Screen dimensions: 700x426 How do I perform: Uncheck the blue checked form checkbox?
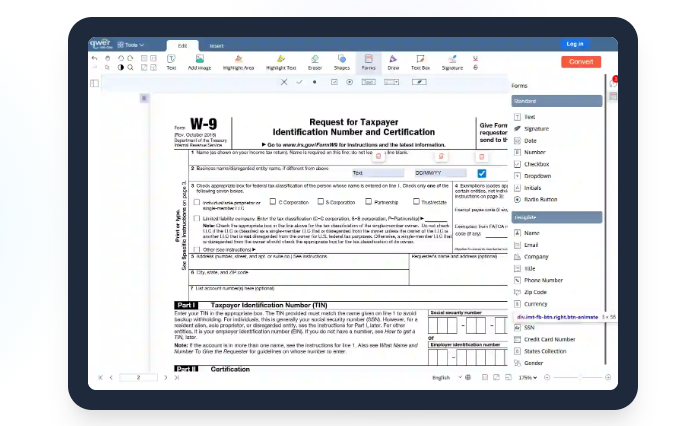[482, 173]
